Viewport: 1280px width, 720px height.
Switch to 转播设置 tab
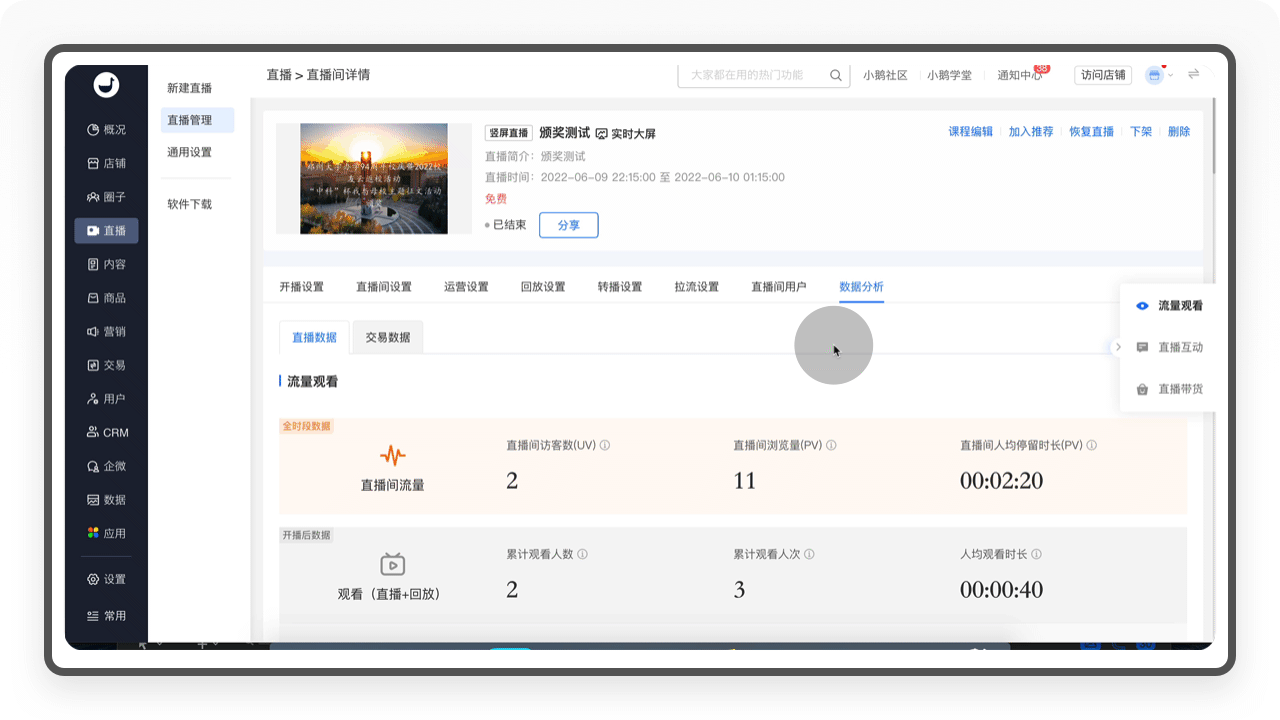coord(620,287)
